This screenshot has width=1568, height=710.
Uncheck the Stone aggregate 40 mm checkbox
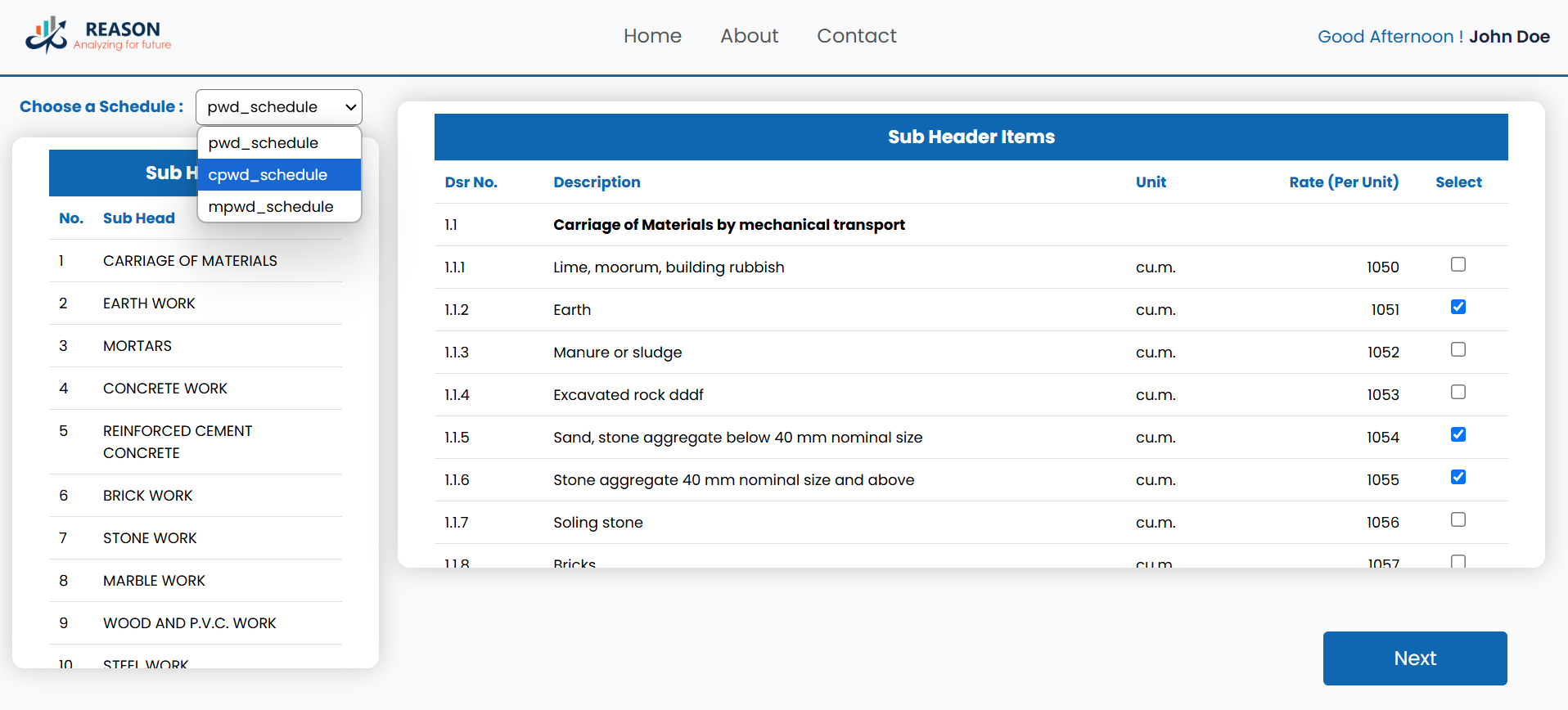point(1458,478)
